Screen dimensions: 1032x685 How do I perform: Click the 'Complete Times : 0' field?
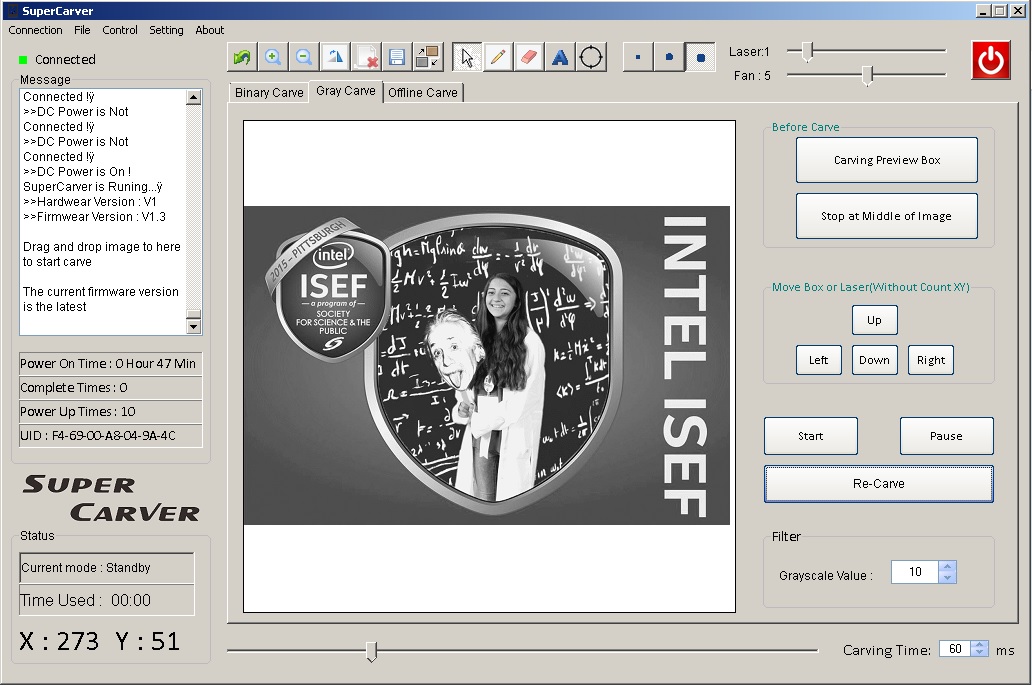click(x=110, y=388)
